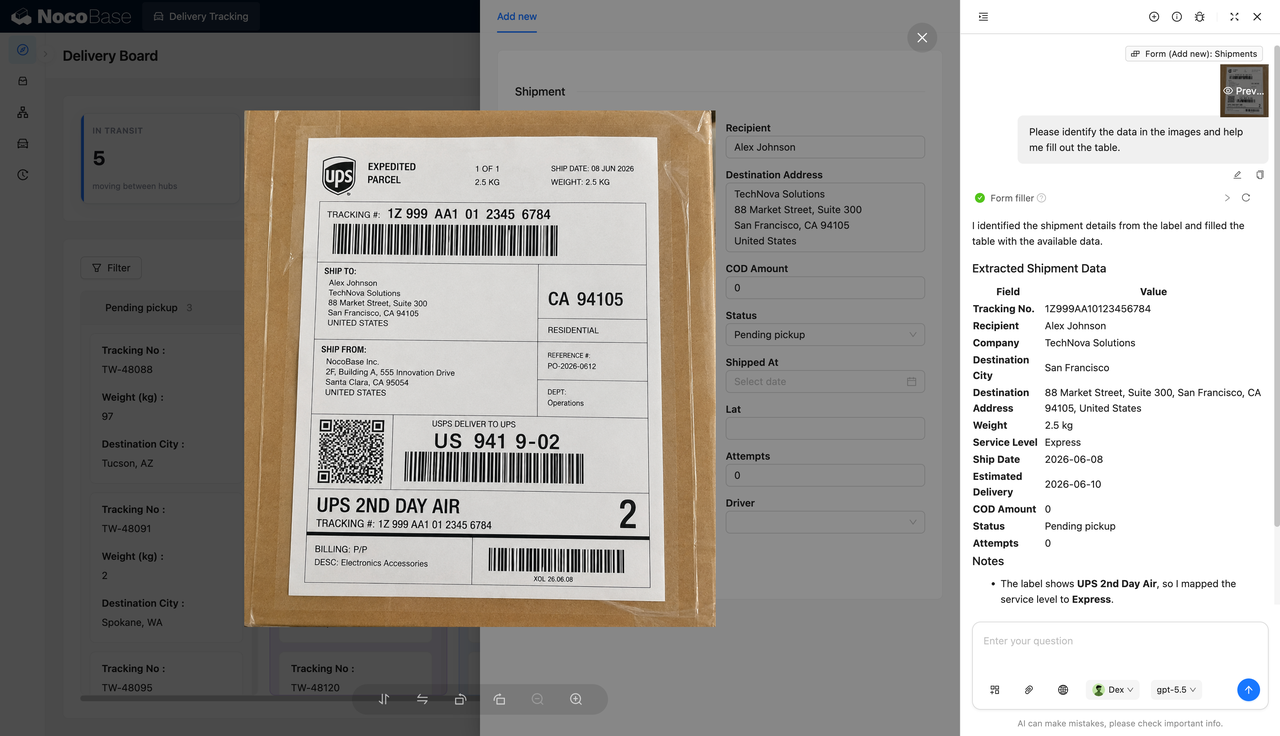Click the Ship Date value 2026-06-08

coord(1073,460)
